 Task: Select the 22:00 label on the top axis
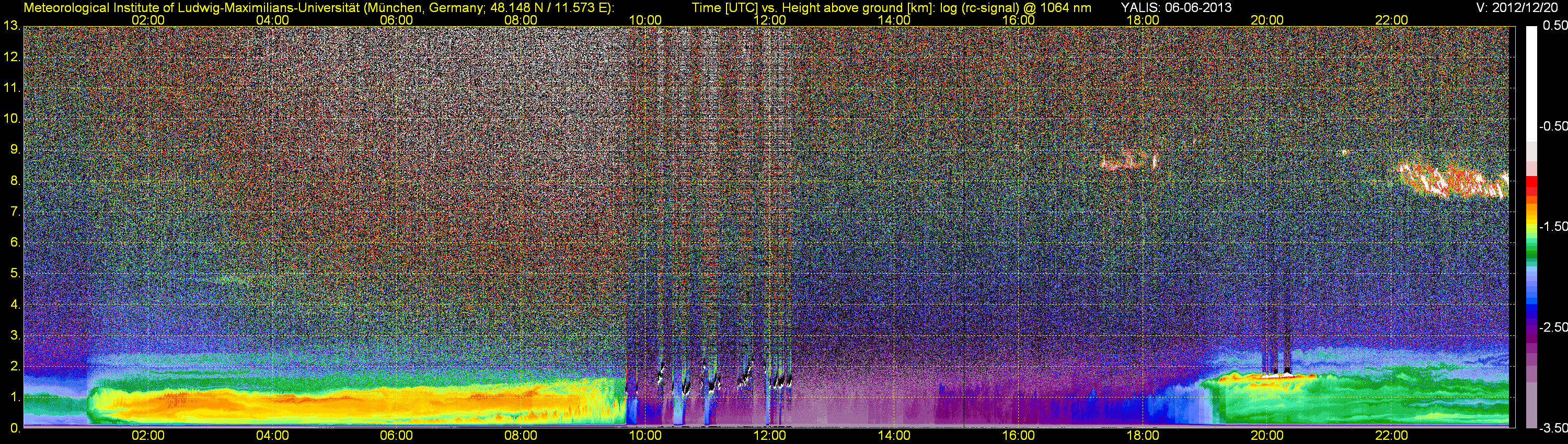pos(1391,20)
